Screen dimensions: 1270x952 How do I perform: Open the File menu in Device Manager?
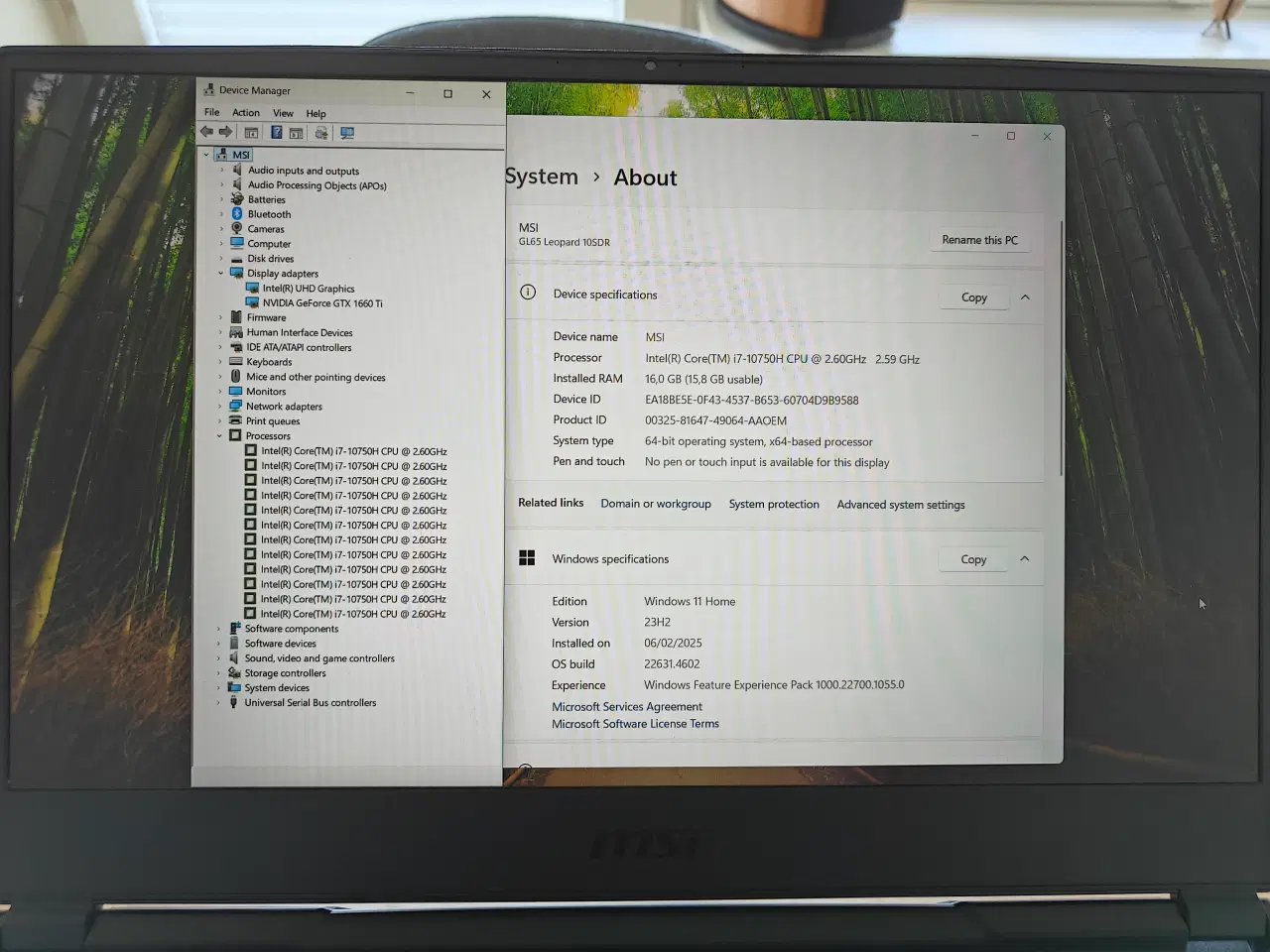tap(211, 112)
